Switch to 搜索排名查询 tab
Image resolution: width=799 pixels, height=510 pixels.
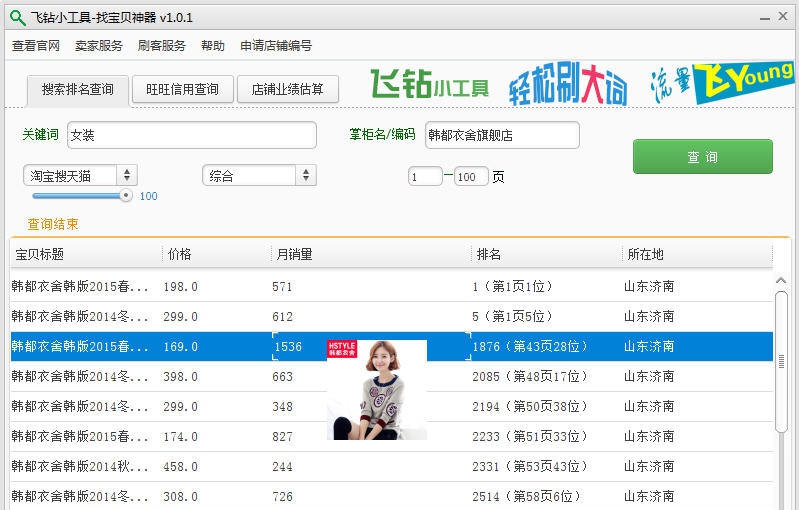78,90
